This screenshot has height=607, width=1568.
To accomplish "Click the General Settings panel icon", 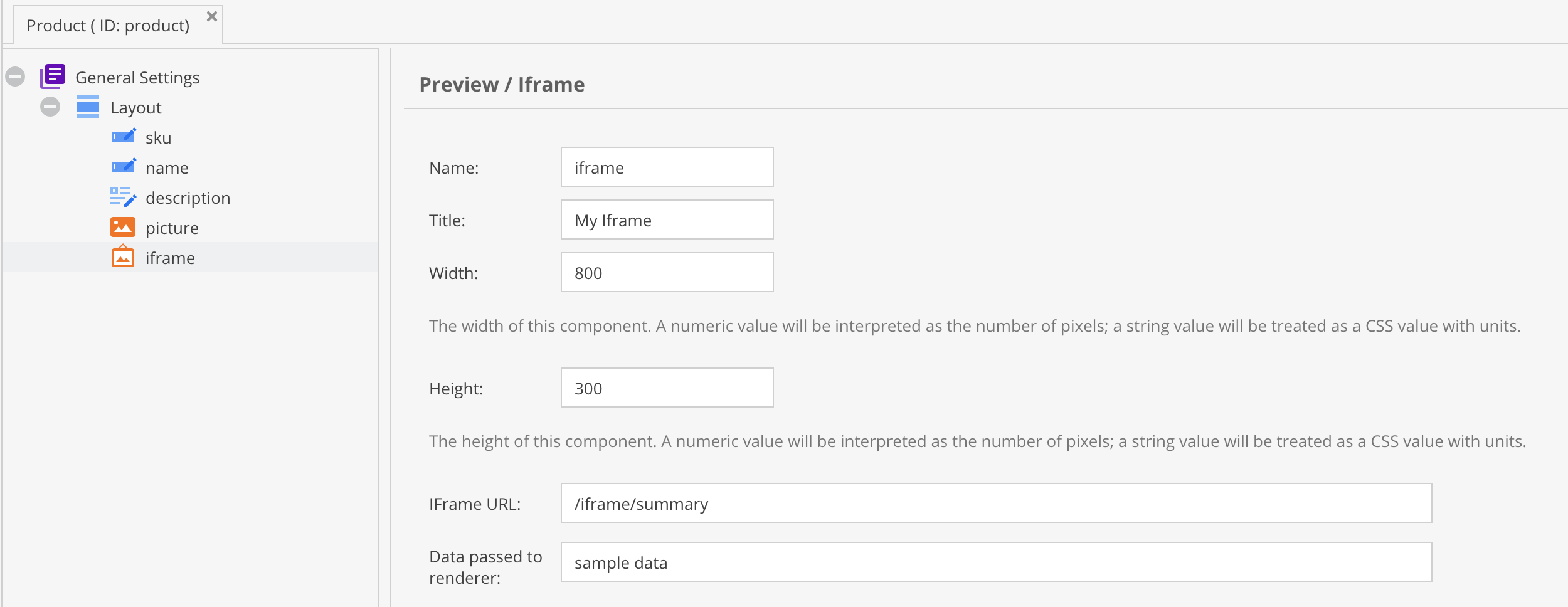I will 53,77.
